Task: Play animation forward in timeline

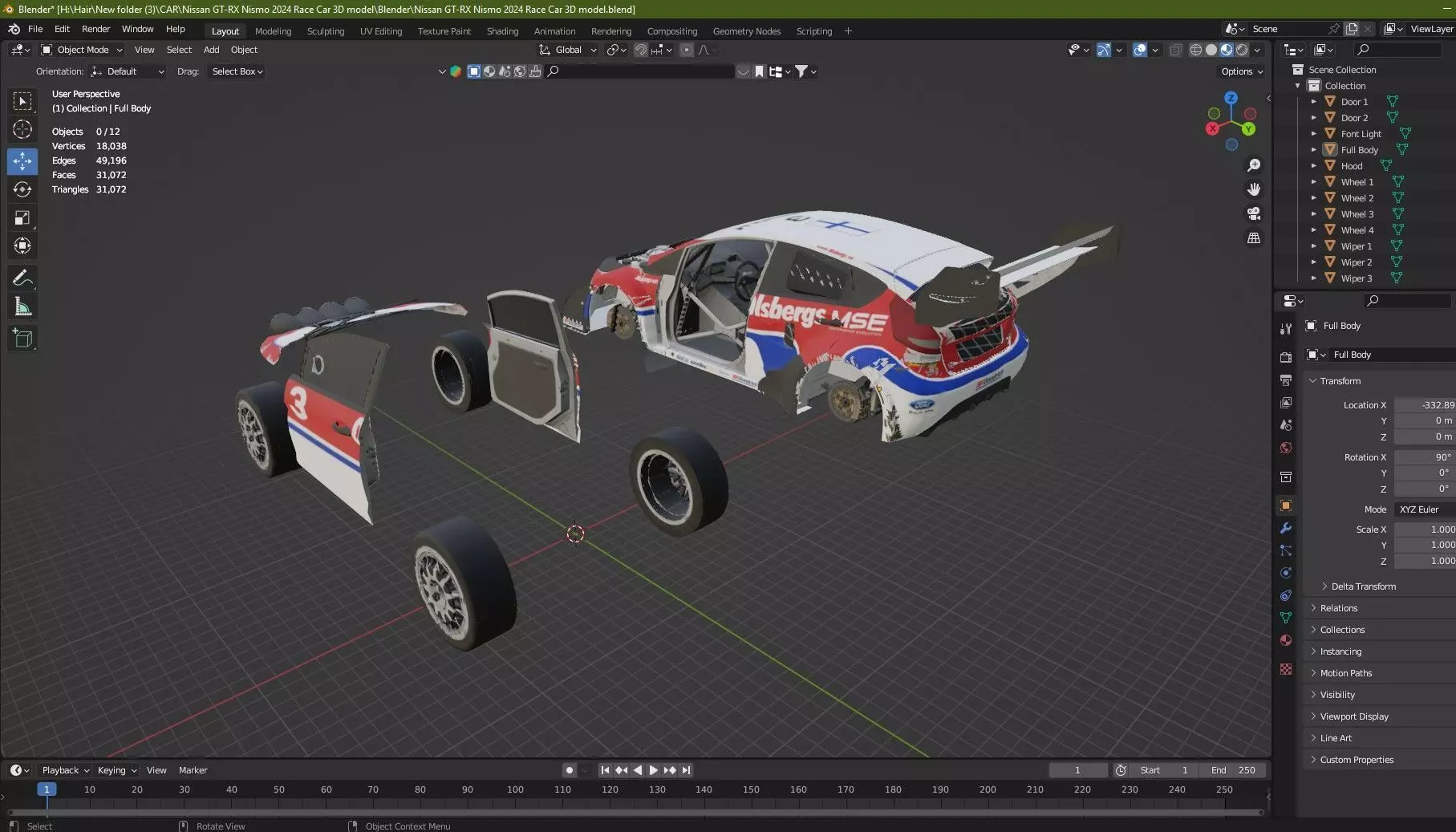Action: tap(654, 770)
